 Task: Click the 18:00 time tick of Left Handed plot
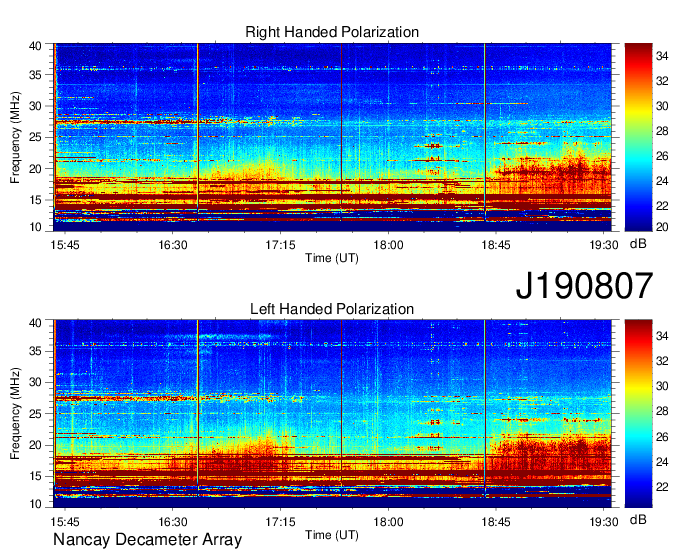pos(388,522)
